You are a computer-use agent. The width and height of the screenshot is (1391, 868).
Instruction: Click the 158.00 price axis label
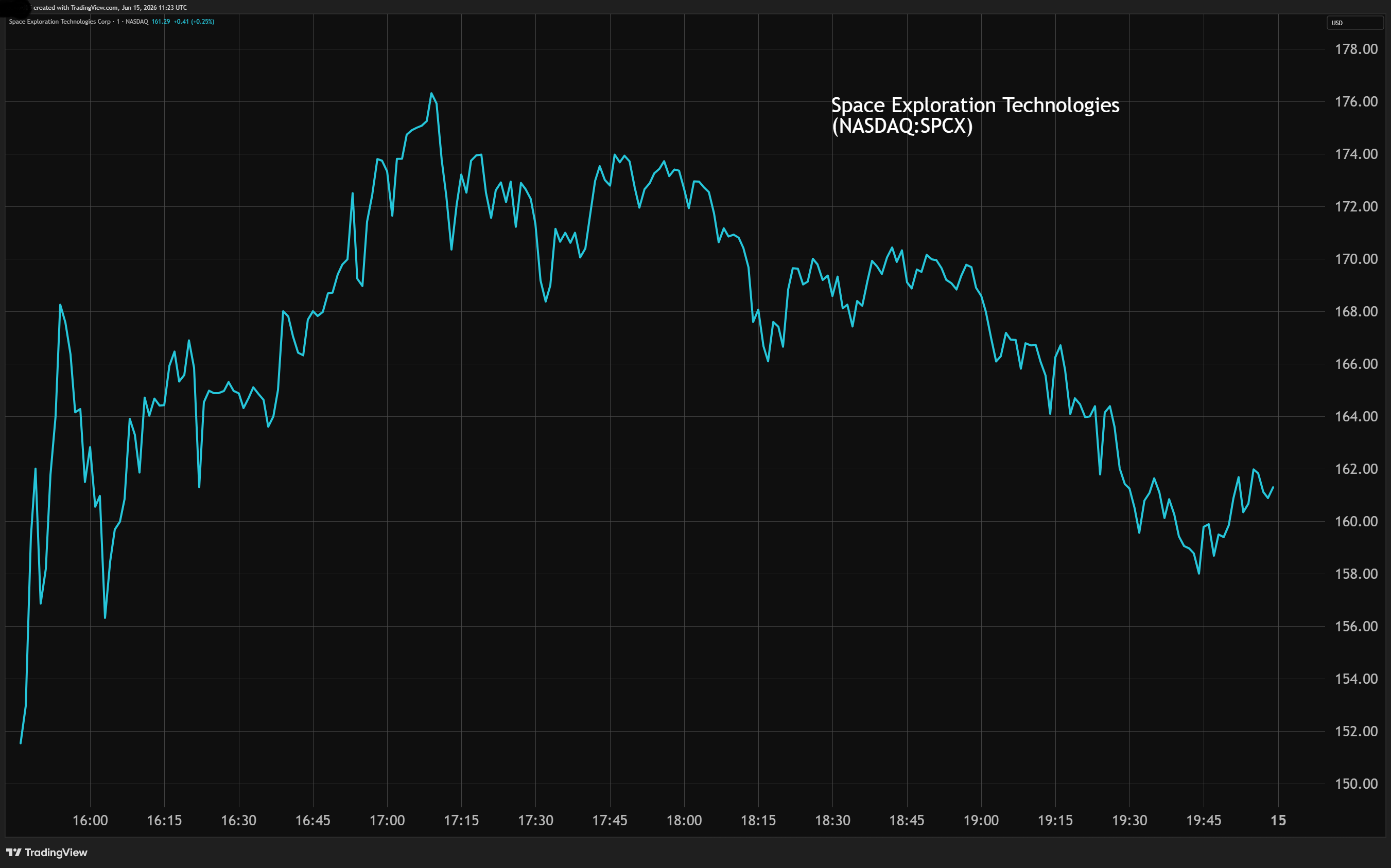pos(1356,574)
